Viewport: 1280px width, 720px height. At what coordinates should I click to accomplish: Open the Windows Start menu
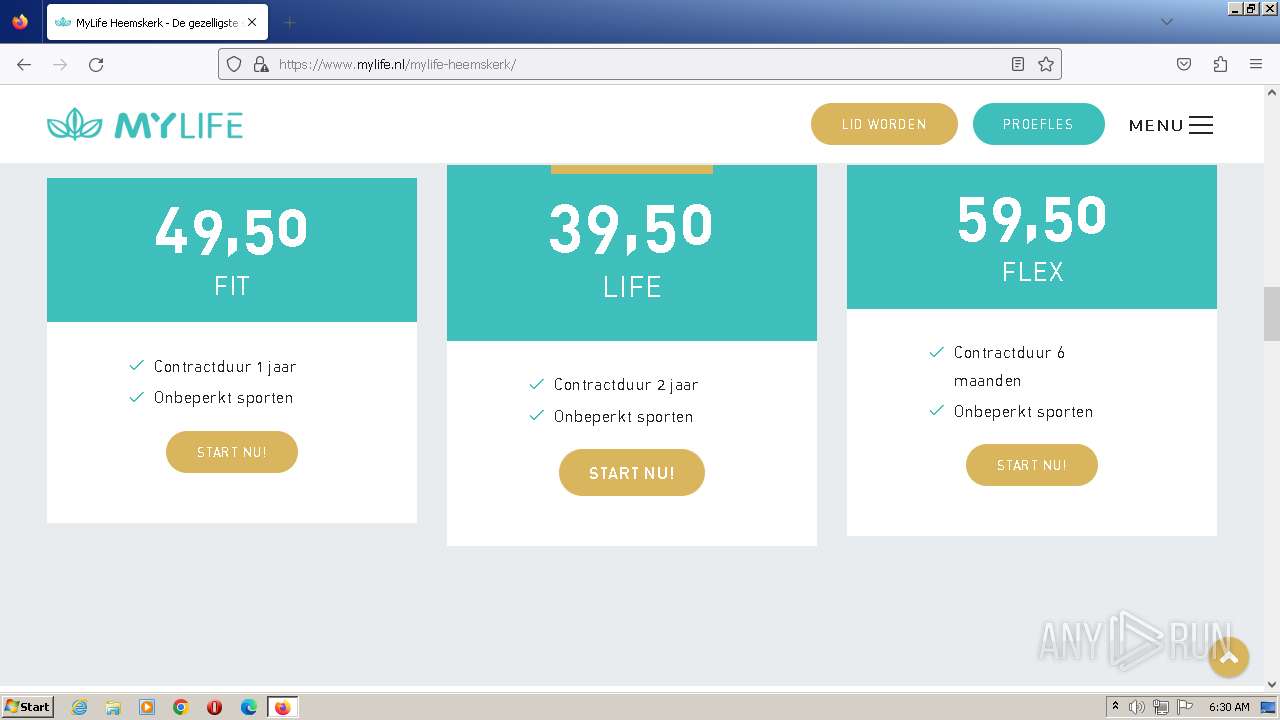point(28,707)
